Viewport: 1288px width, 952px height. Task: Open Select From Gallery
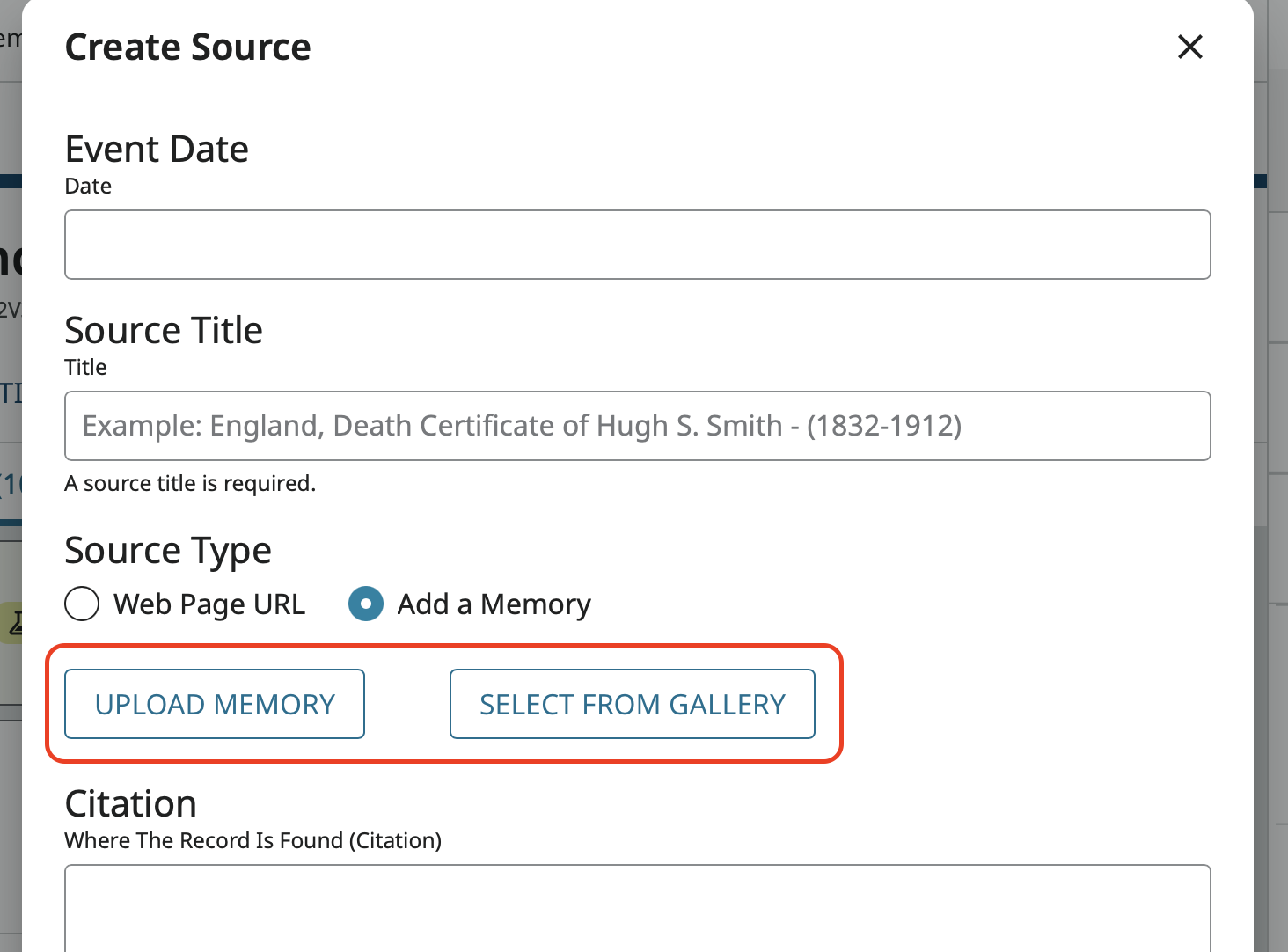point(632,704)
